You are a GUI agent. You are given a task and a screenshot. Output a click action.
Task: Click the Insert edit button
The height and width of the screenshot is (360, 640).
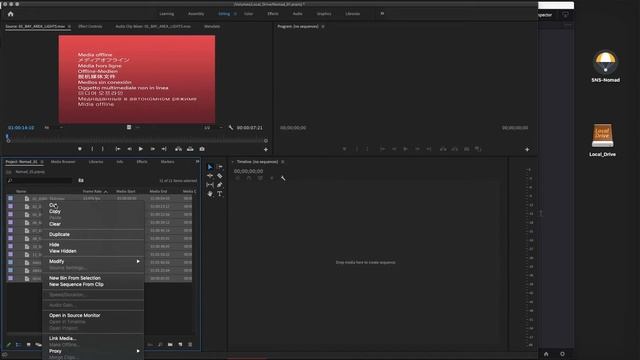point(178,149)
